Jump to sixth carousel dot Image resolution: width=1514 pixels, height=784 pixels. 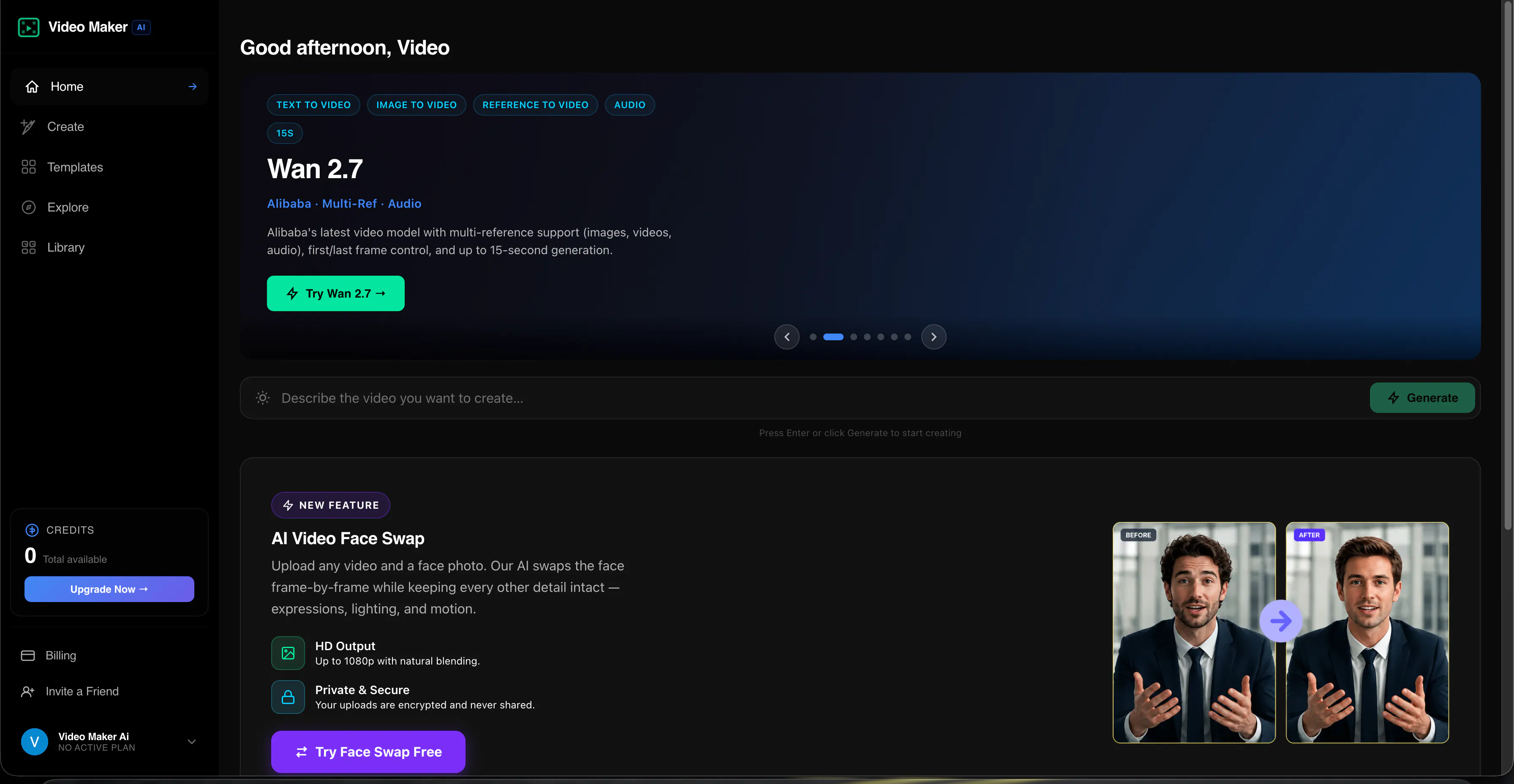tap(894, 336)
